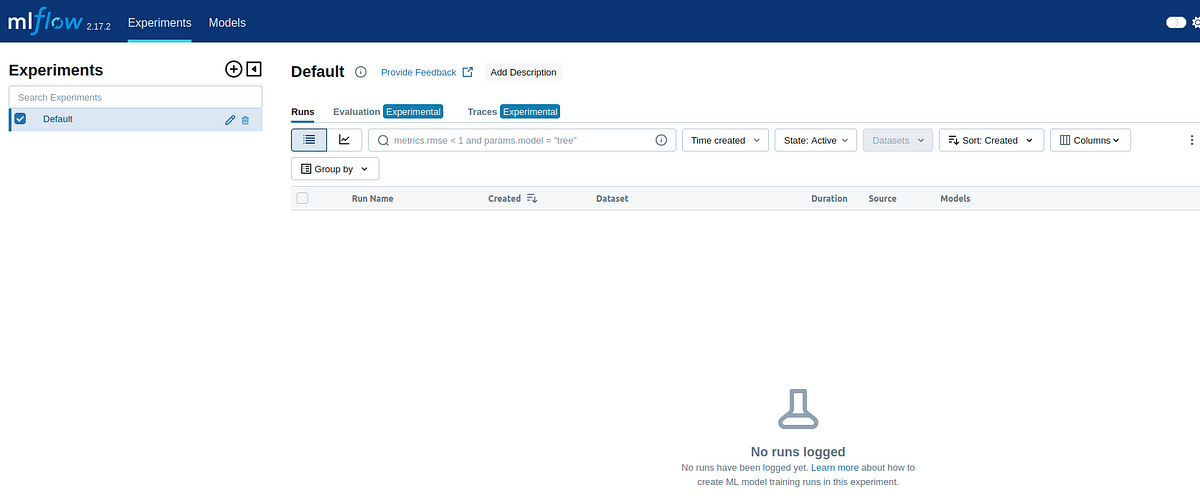Click the Run Name column header
1200x501 pixels.
tap(372, 198)
